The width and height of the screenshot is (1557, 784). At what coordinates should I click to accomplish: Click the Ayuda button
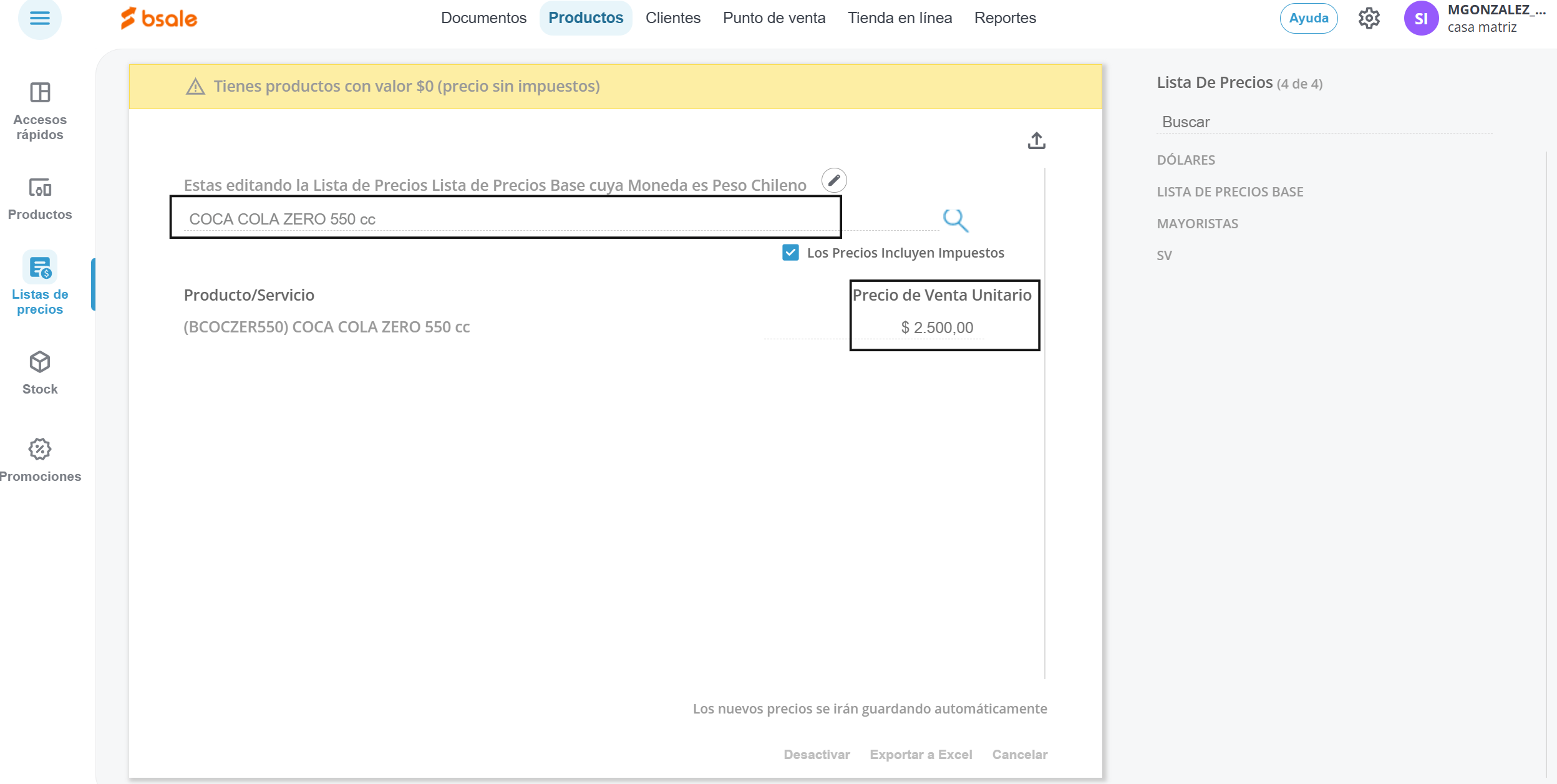coord(1309,18)
